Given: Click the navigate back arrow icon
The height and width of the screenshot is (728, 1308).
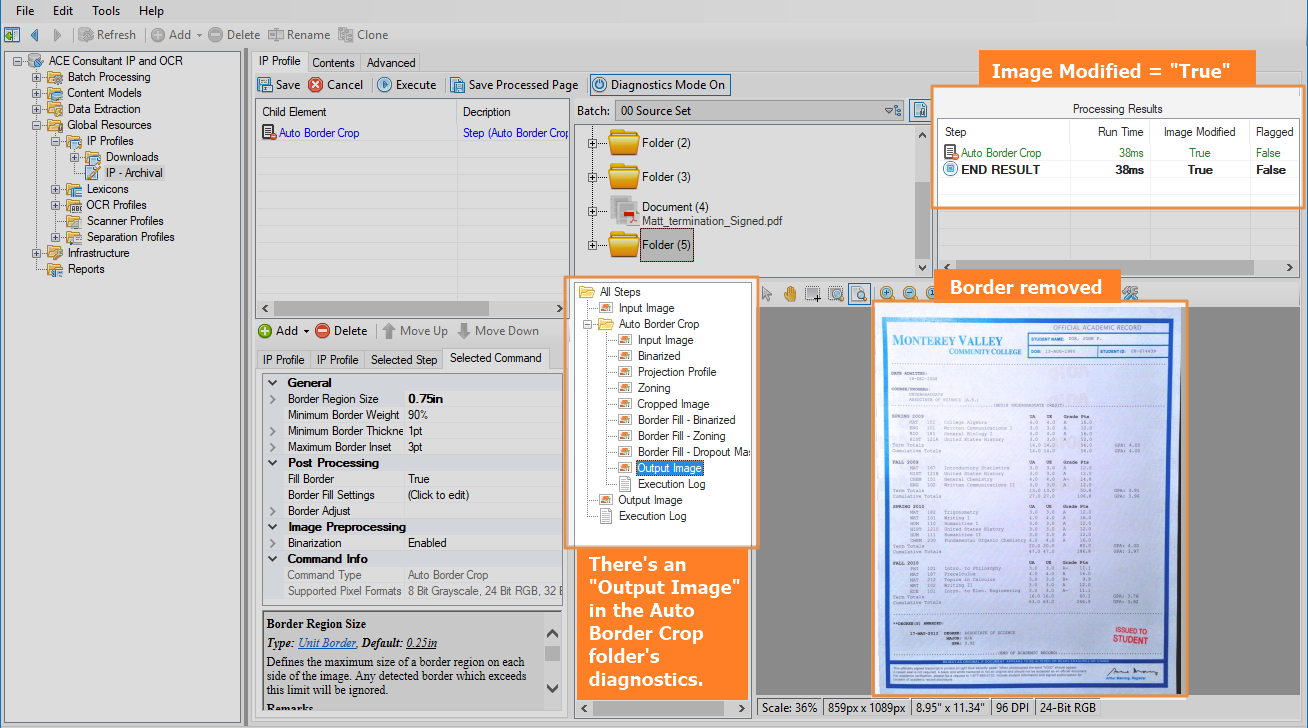Looking at the screenshot, I should coord(35,35).
